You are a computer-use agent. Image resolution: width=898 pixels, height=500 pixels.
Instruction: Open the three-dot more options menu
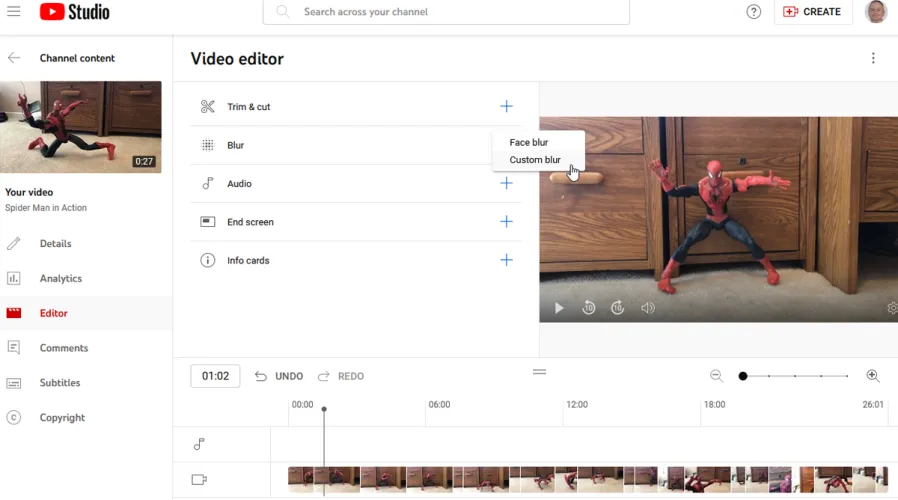pyautogui.click(x=873, y=59)
